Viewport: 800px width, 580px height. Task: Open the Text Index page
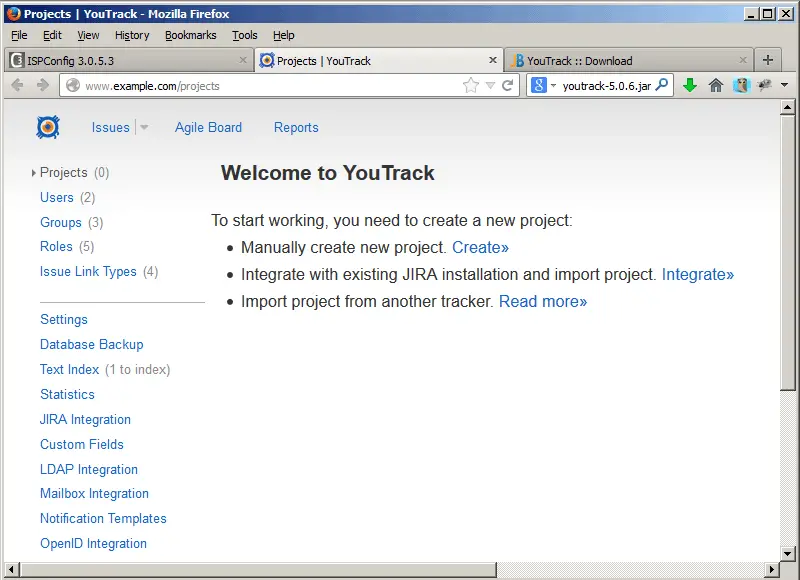[x=69, y=369]
